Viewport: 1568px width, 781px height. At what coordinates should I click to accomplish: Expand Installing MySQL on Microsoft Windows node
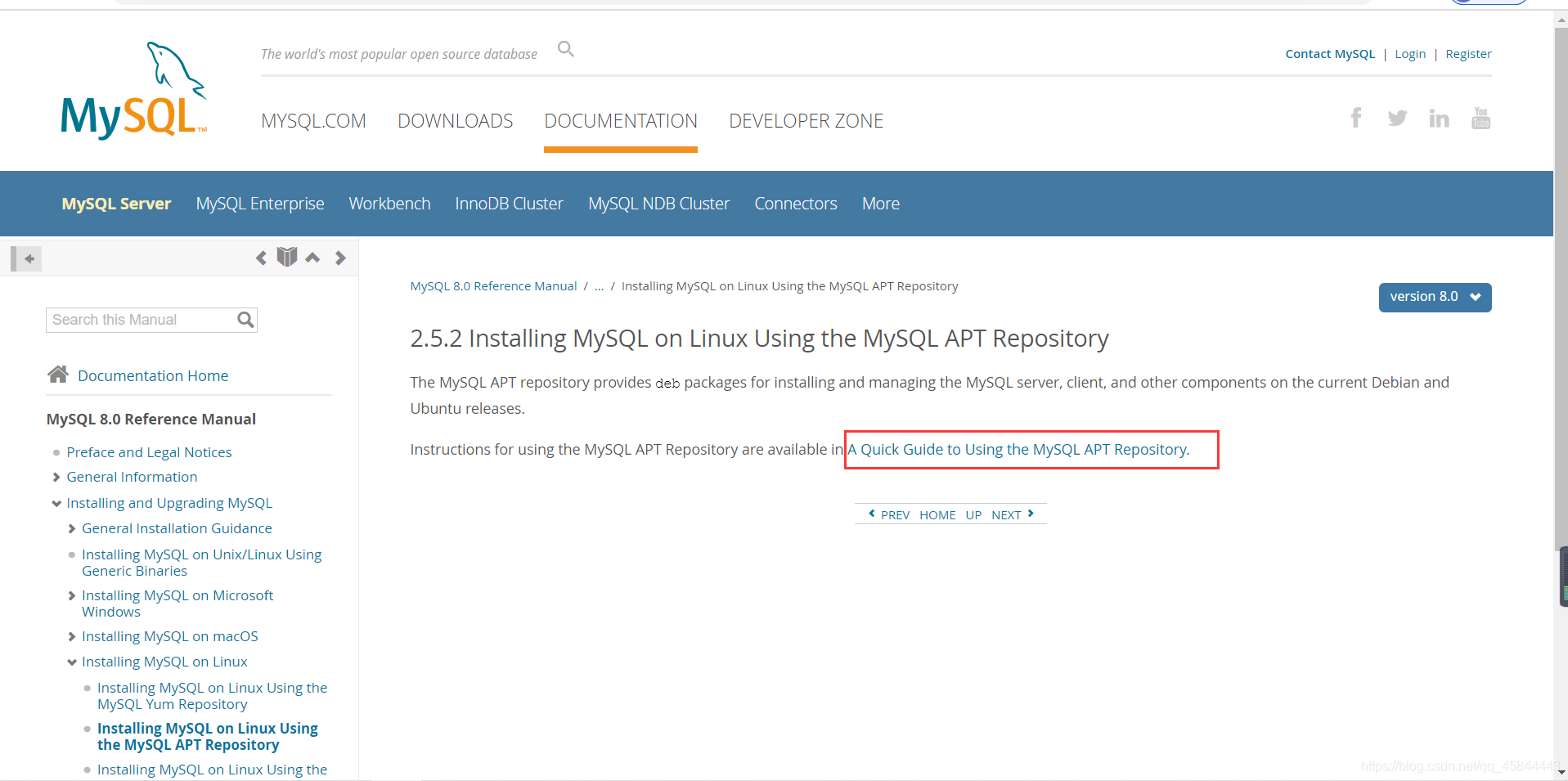72,596
